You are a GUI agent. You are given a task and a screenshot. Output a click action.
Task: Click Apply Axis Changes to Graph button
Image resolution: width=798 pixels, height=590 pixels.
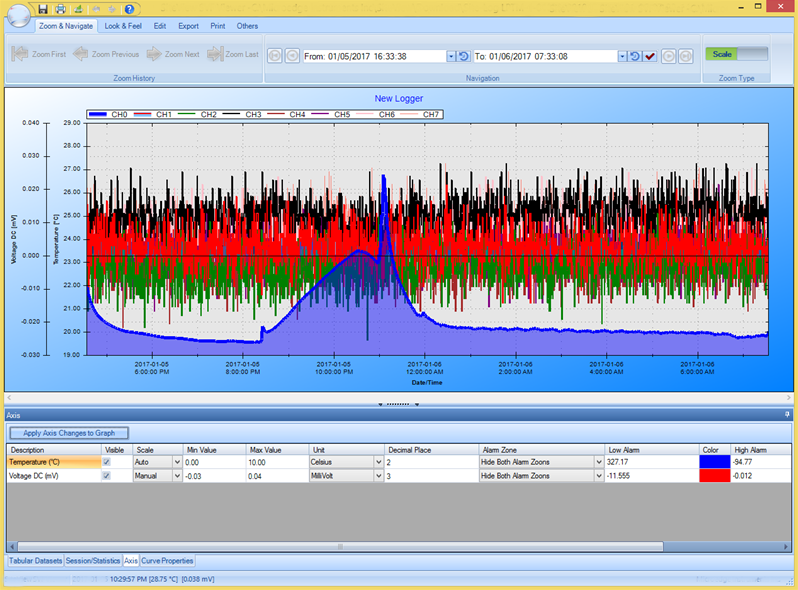pos(69,433)
